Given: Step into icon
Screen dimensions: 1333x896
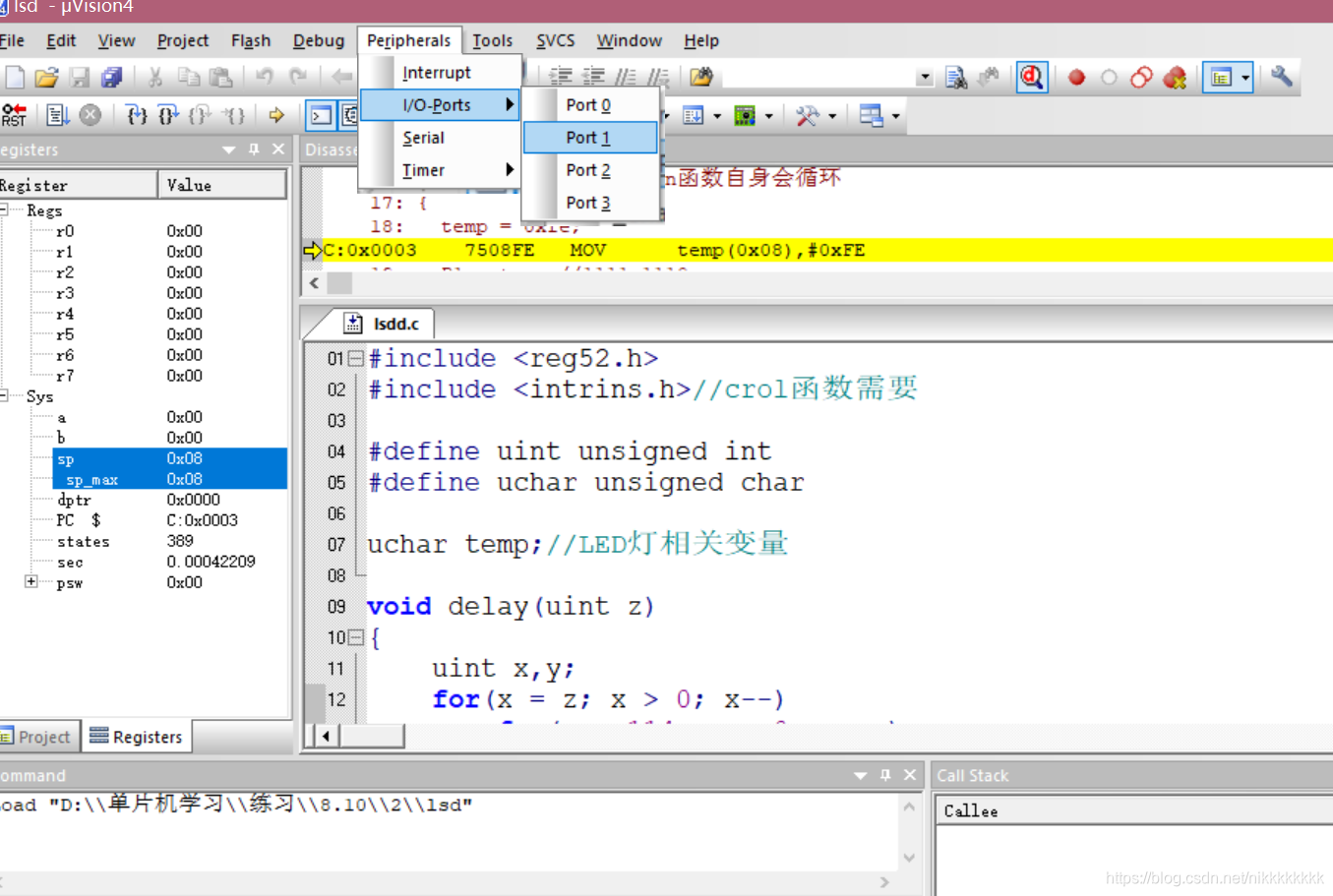Looking at the screenshot, I should point(137,115).
